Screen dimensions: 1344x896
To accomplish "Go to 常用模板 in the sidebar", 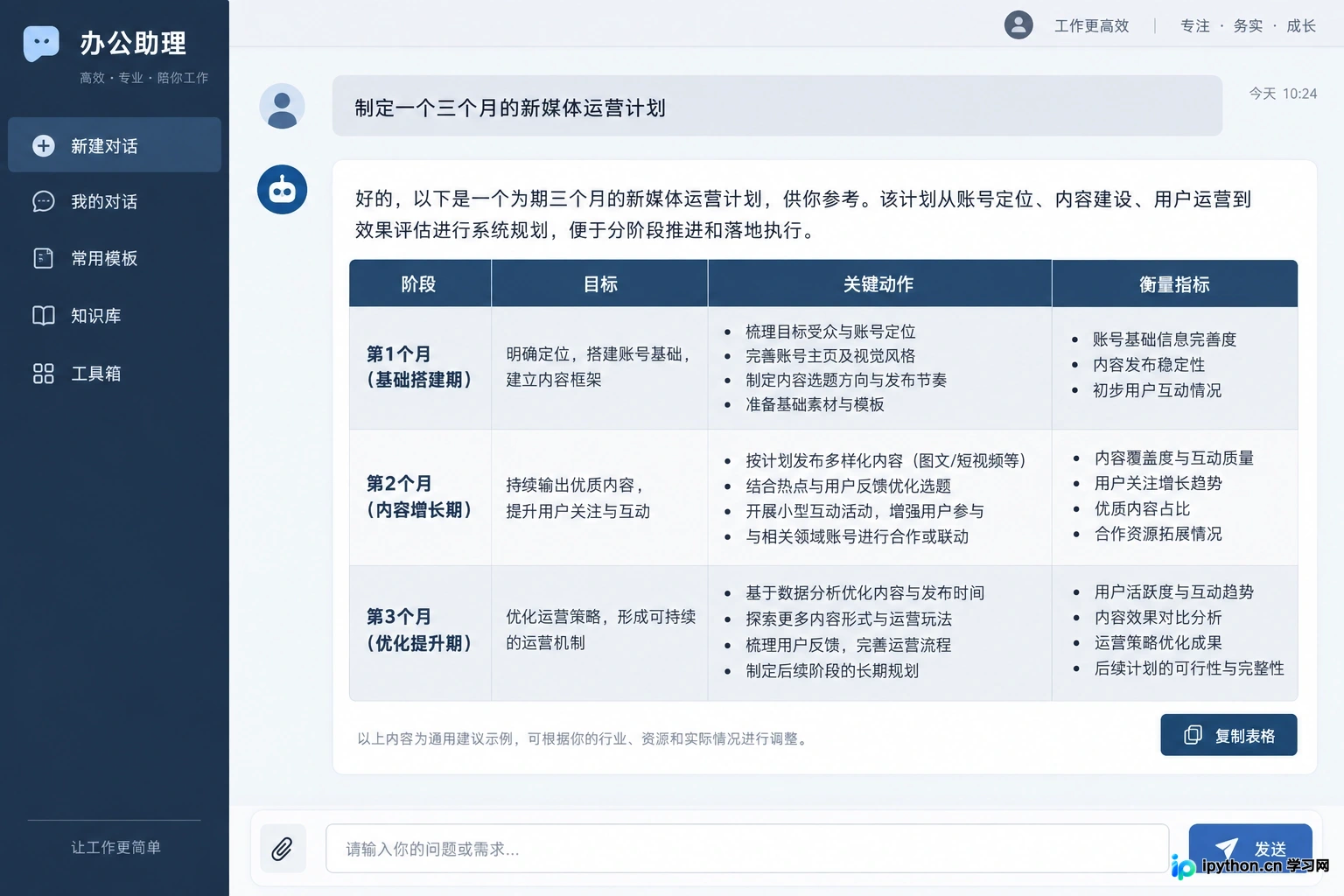I will point(115,258).
